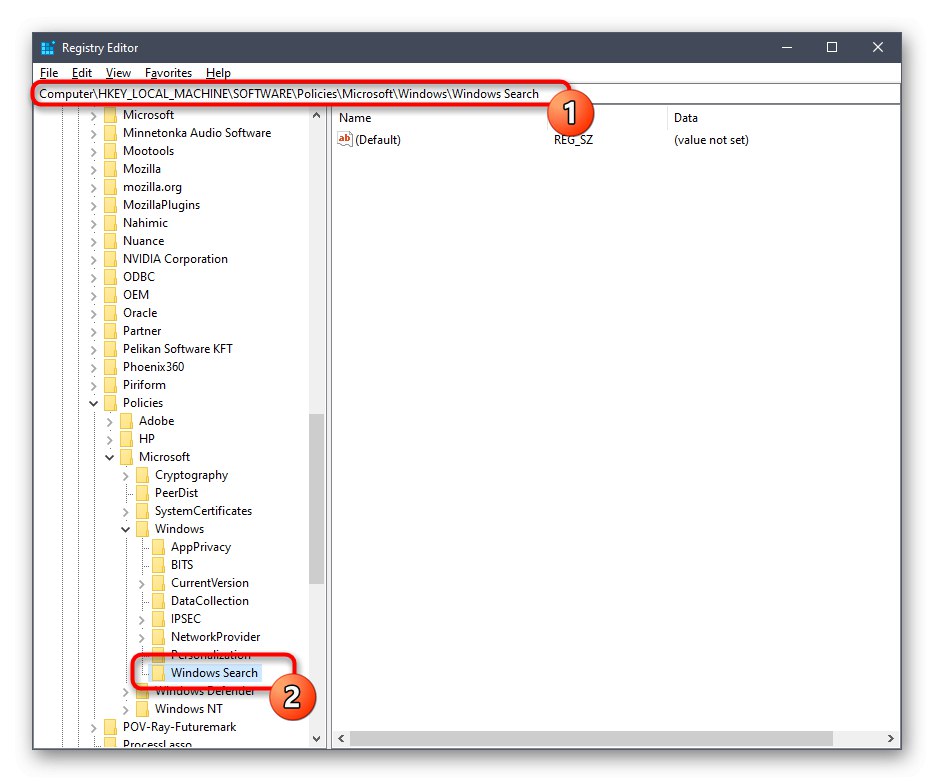Select the Windows Search key
Viewport: 934px width, 782px height.
pyautogui.click(x=214, y=673)
